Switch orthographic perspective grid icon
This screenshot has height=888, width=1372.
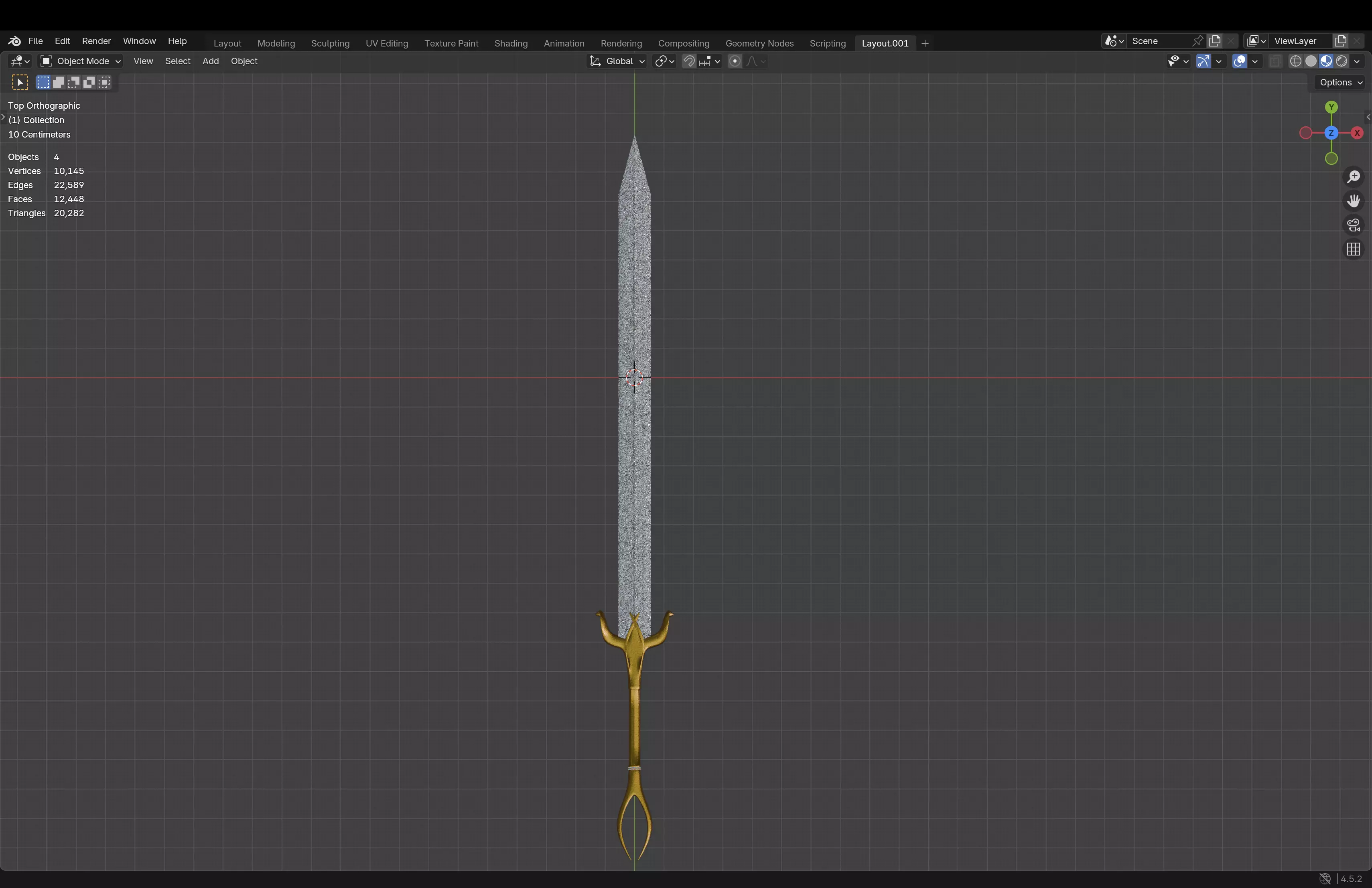click(1353, 249)
